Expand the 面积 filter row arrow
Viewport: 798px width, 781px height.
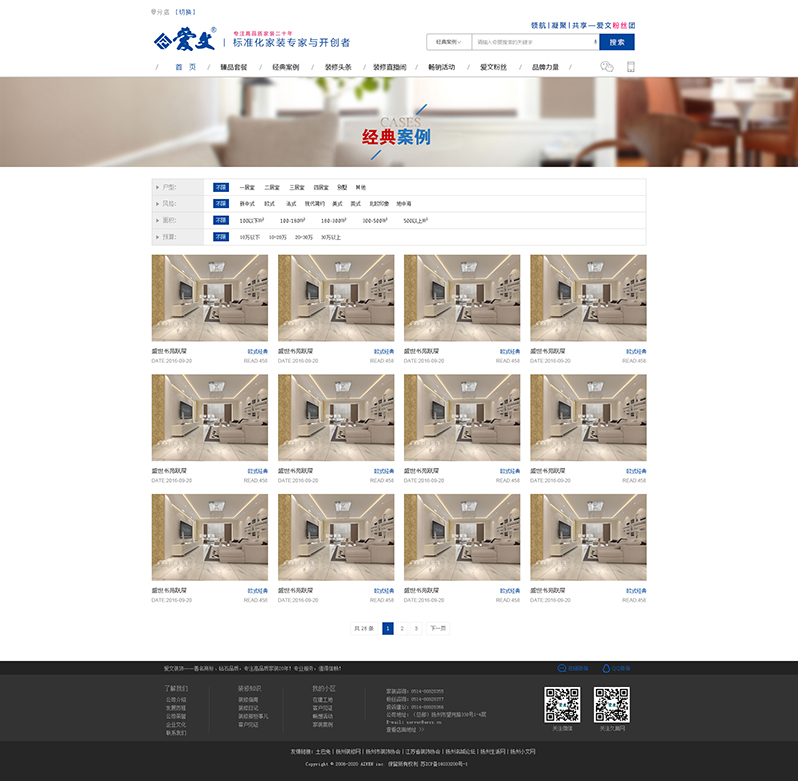(156, 220)
